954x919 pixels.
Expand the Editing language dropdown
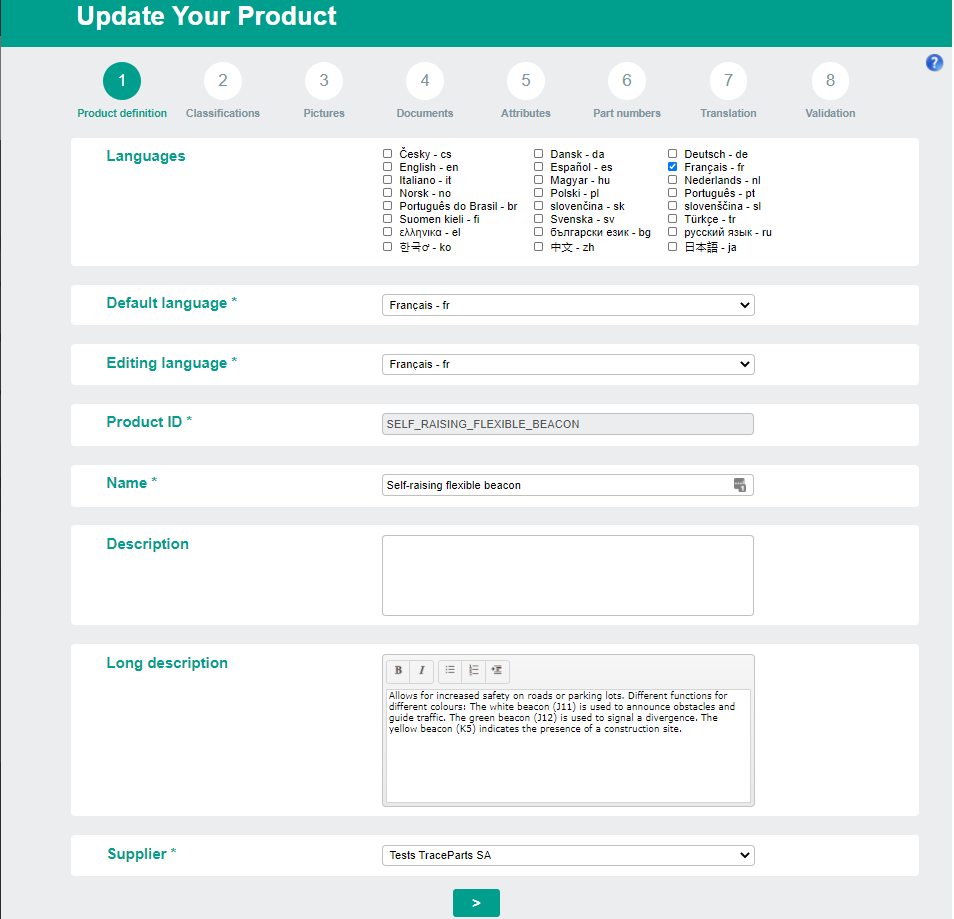(x=568, y=365)
